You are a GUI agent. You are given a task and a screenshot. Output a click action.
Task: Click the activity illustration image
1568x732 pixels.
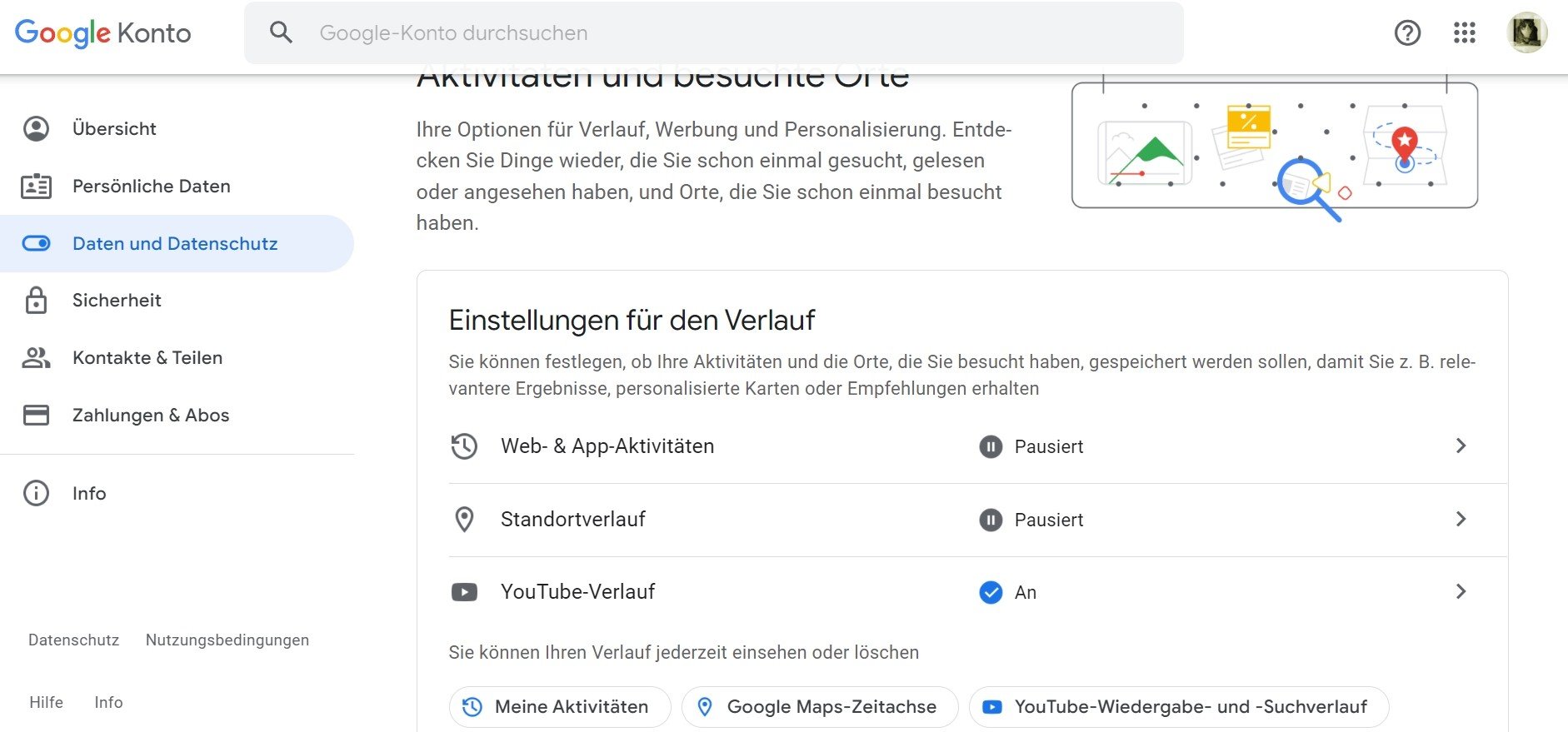point(1275,147)
